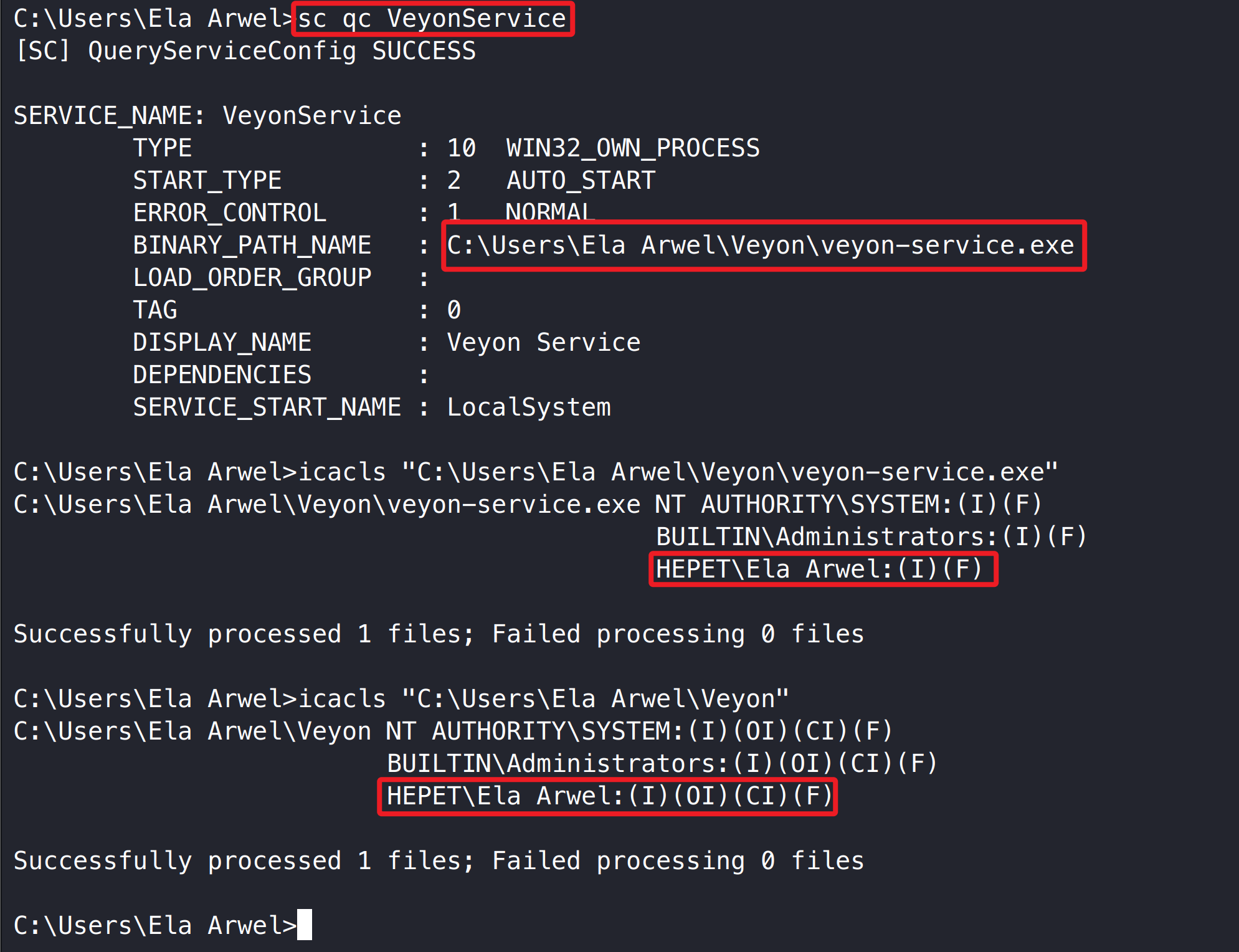The height and width of the screenshot is (952, 1239).
Task: Click the highlighted "sc qc VeyonService" command
Action: (432, 19)
